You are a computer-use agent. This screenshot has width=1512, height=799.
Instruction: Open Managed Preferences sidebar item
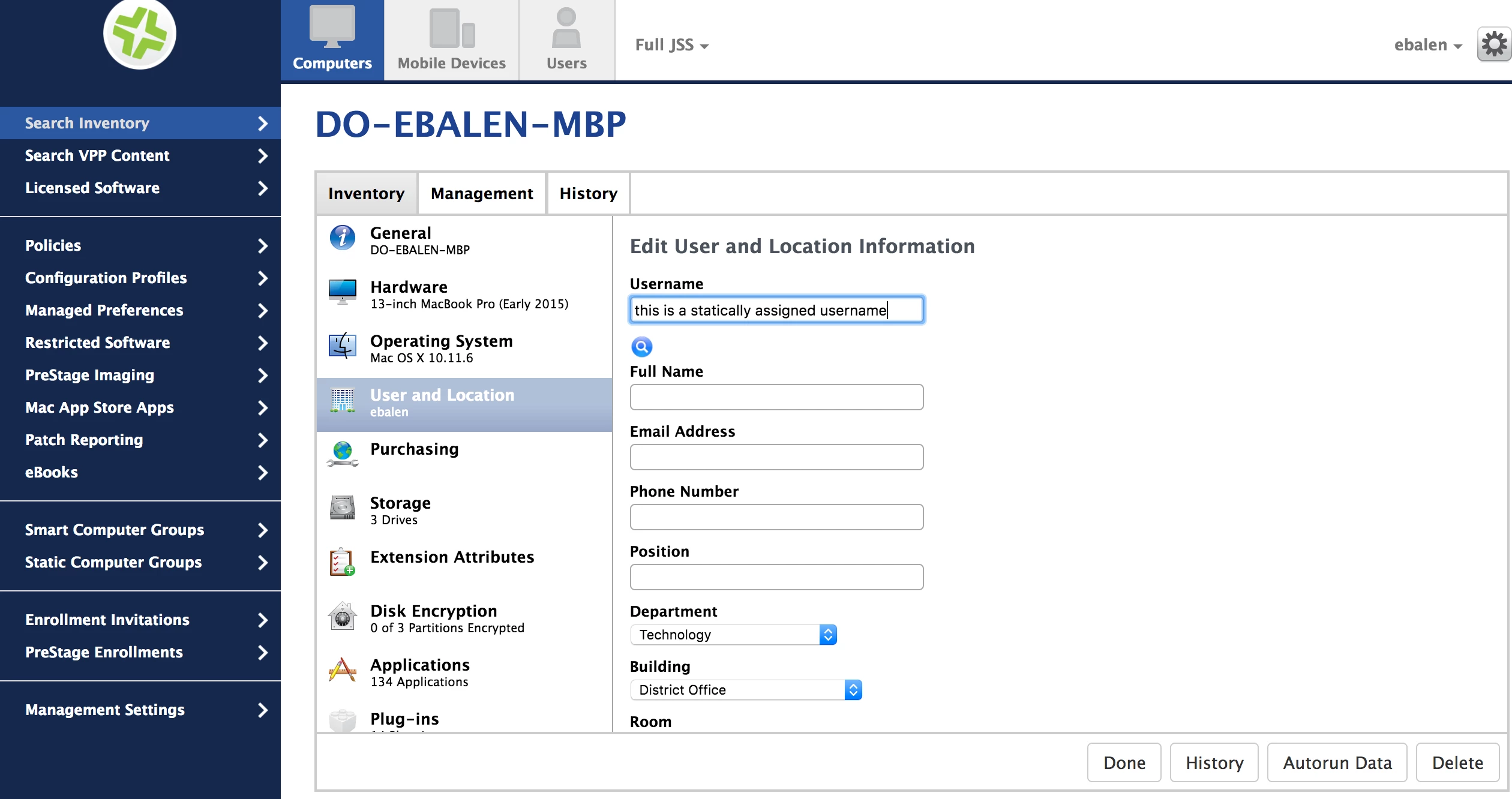coord(140,310)
